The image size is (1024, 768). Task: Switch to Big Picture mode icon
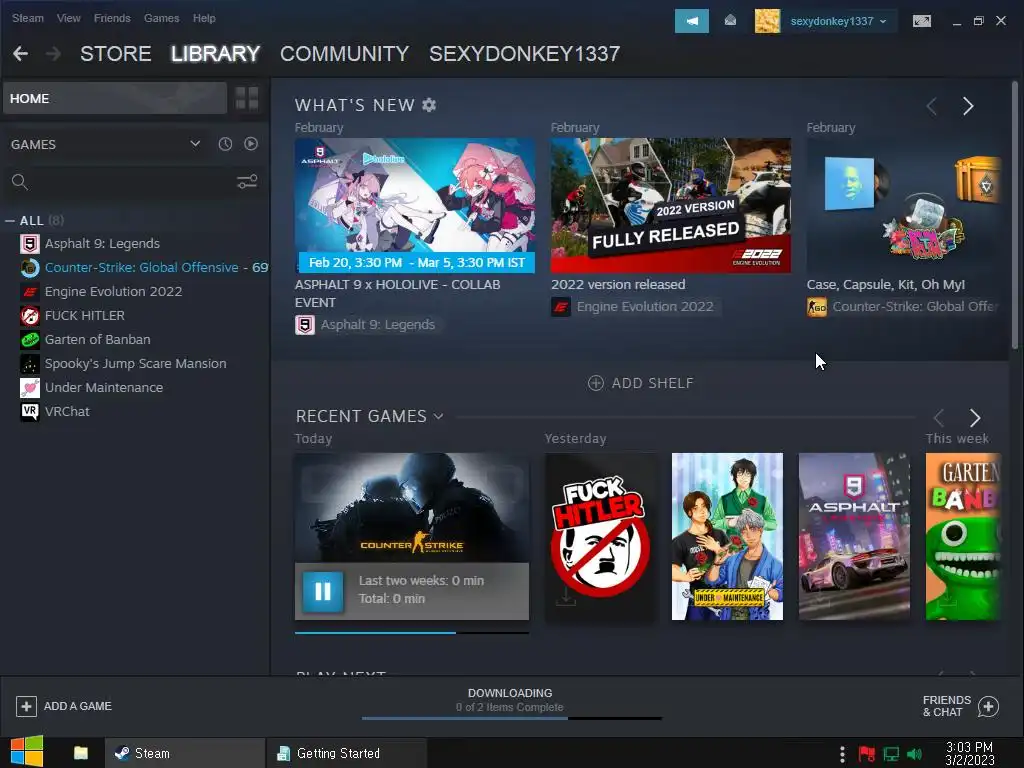click(921, 21)
